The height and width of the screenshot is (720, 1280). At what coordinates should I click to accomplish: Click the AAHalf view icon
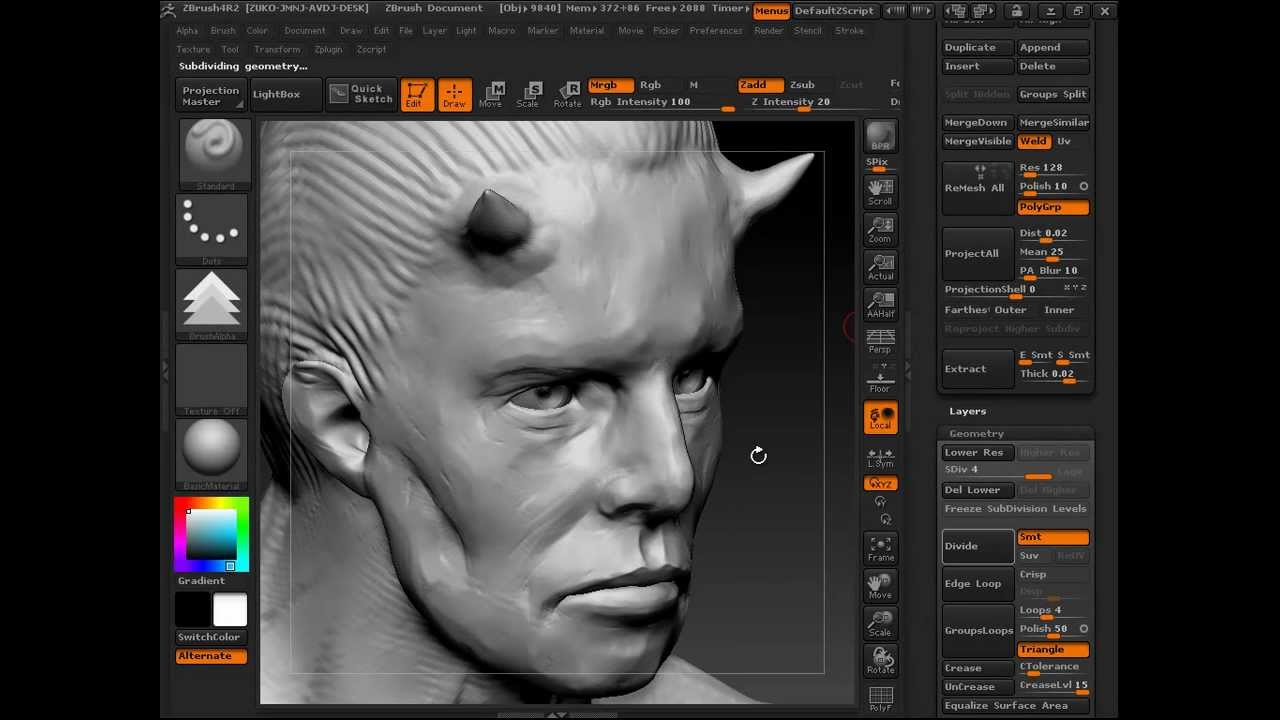click(x=880, y=304)
